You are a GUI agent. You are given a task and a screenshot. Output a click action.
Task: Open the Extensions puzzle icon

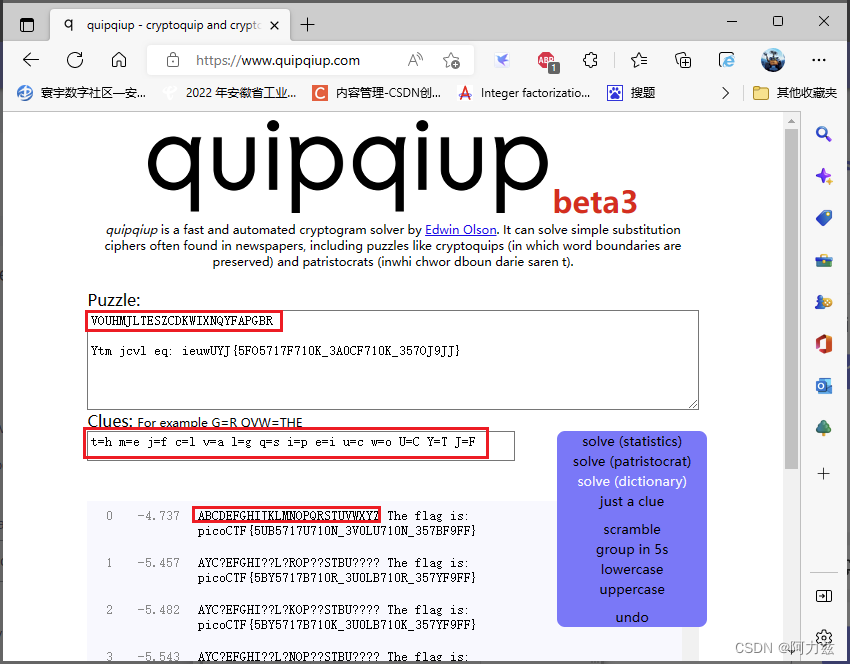[x=590, y=60]
